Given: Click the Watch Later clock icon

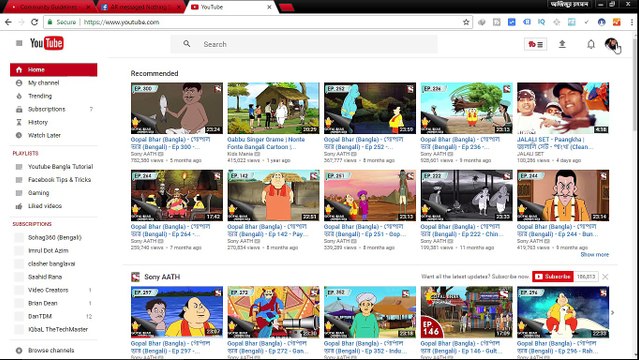Looking at the screenshot, I should [x=19, y=135].
